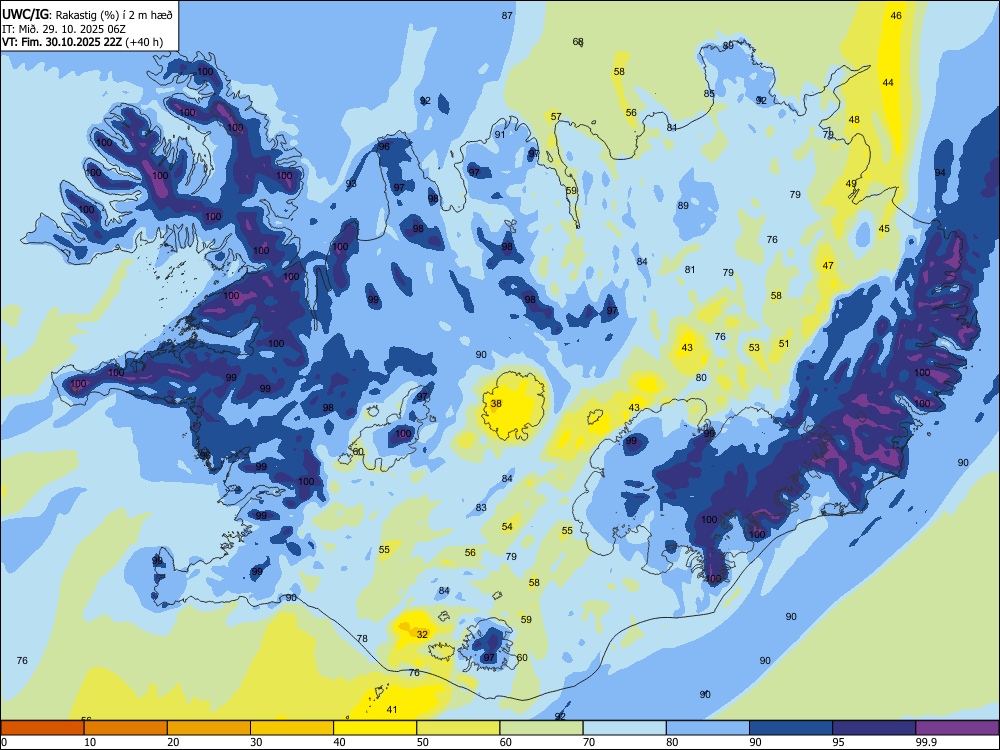Image resolution: width=1000 pixels, height=750 pixels.
Task: Click the 50–60 pale yellow legend swatch
Action: point(459,728)
